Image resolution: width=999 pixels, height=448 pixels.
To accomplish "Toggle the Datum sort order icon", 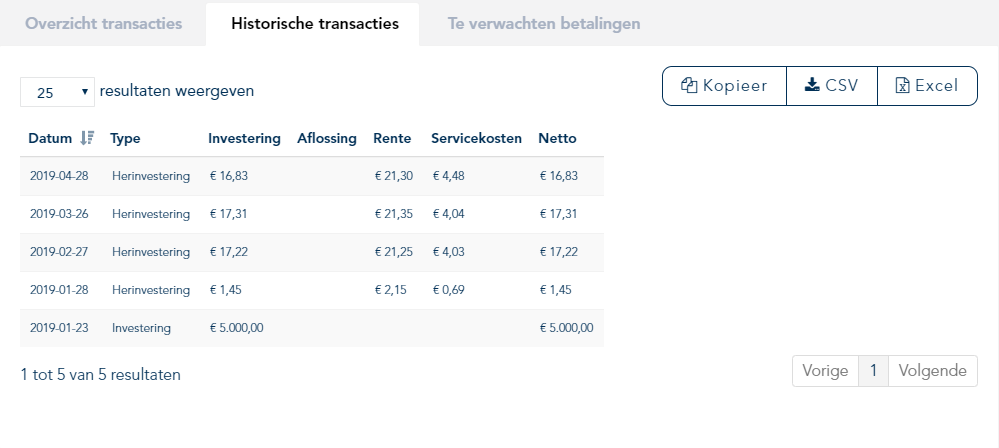I will (87, 138).
